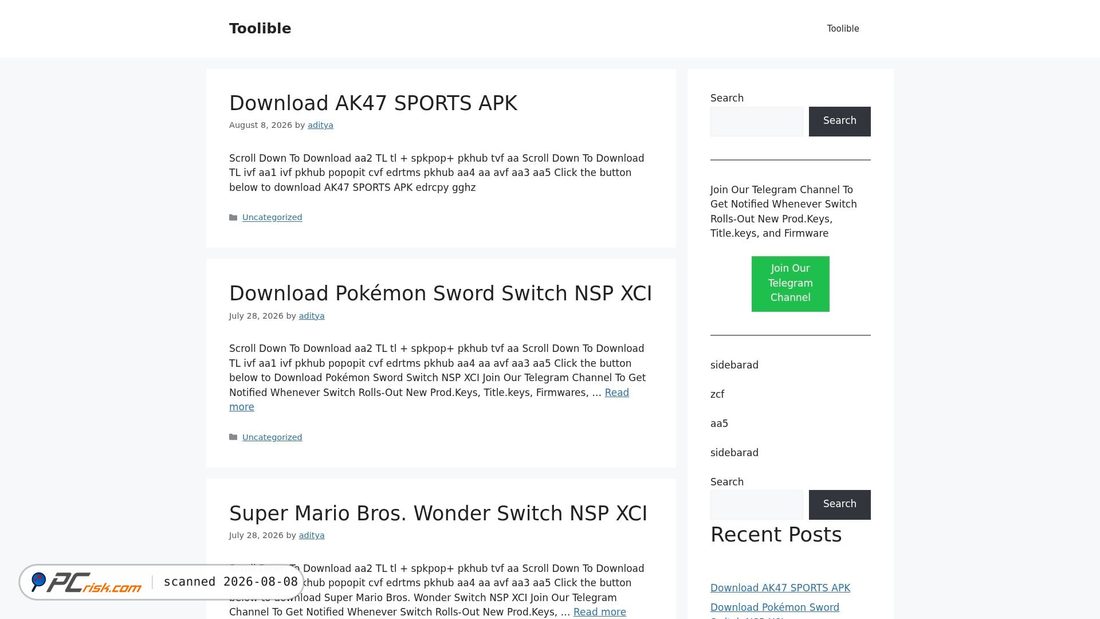Focus the top sidebar search input field
This screenshot has width=1100, height=619.
coord(756,121)
